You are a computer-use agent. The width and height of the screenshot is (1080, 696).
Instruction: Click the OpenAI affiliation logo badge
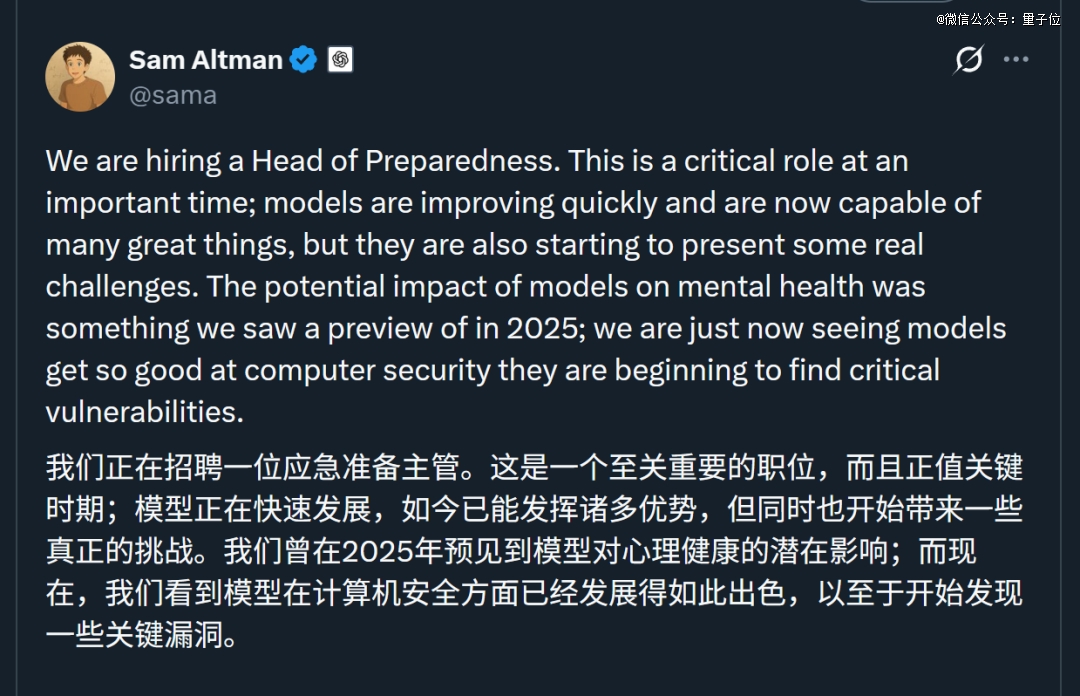[x=340, y=60]
